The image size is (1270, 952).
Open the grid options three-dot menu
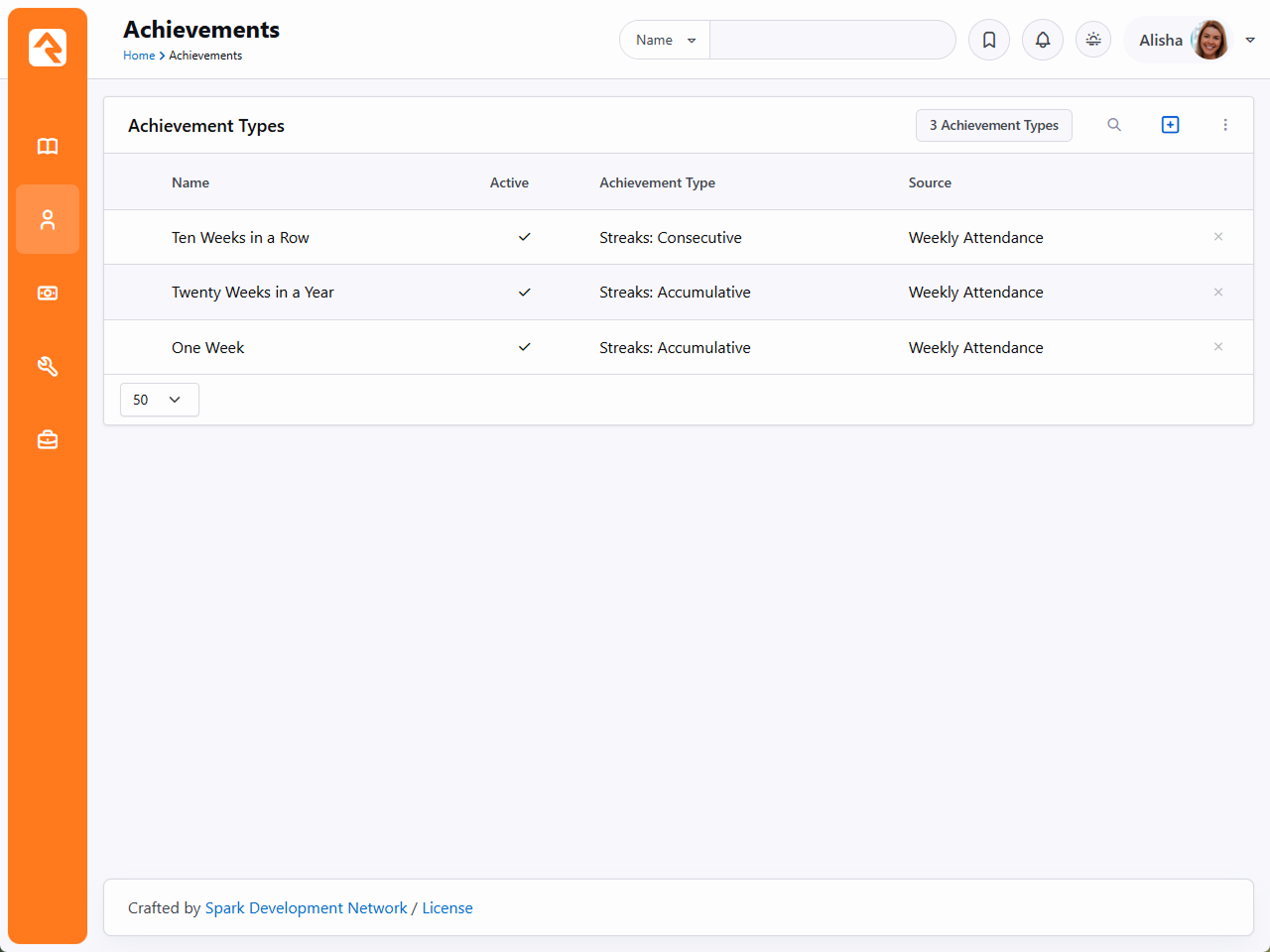tap(1225, 125)
